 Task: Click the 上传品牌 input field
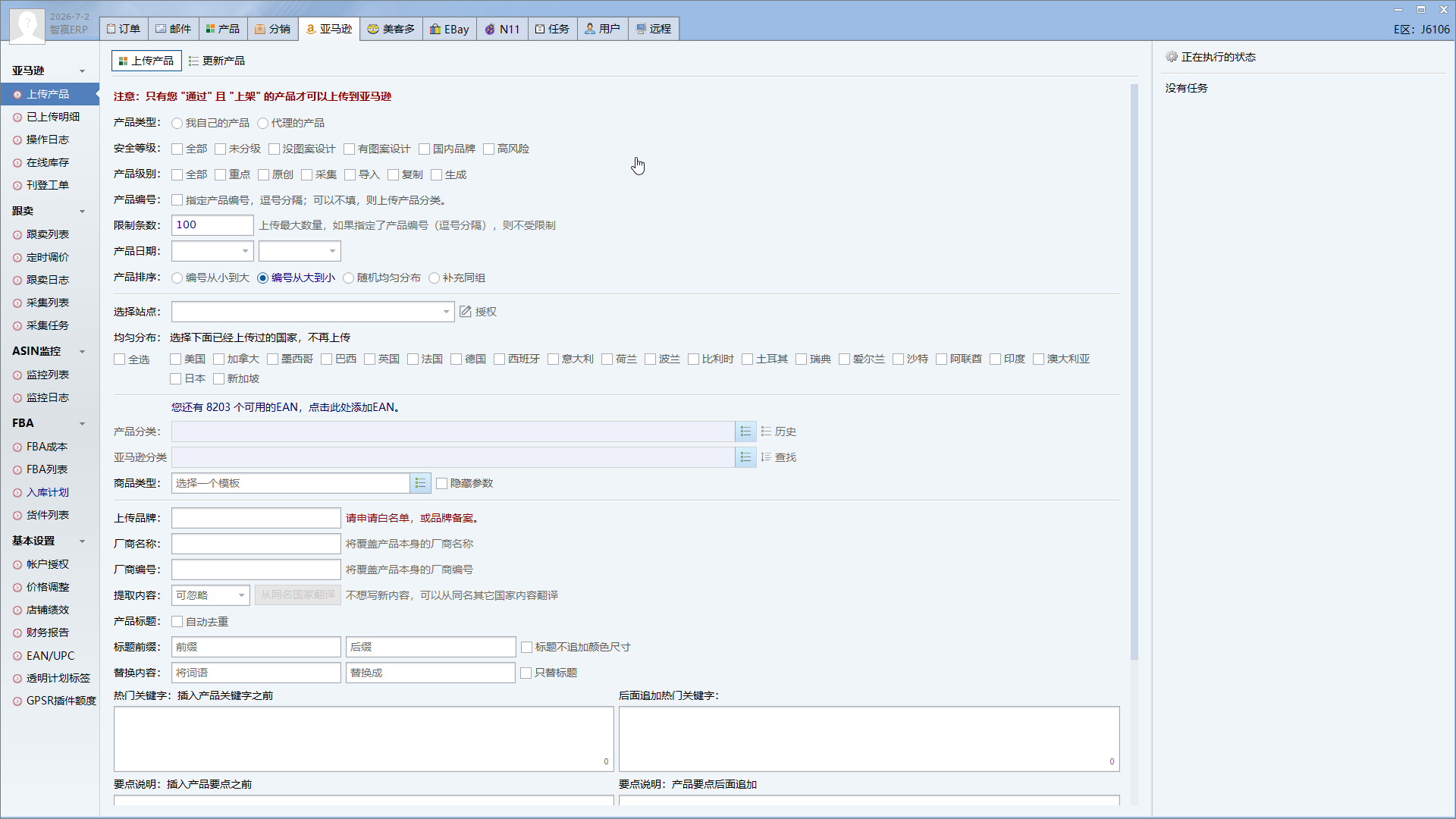(x=256, y=518)
